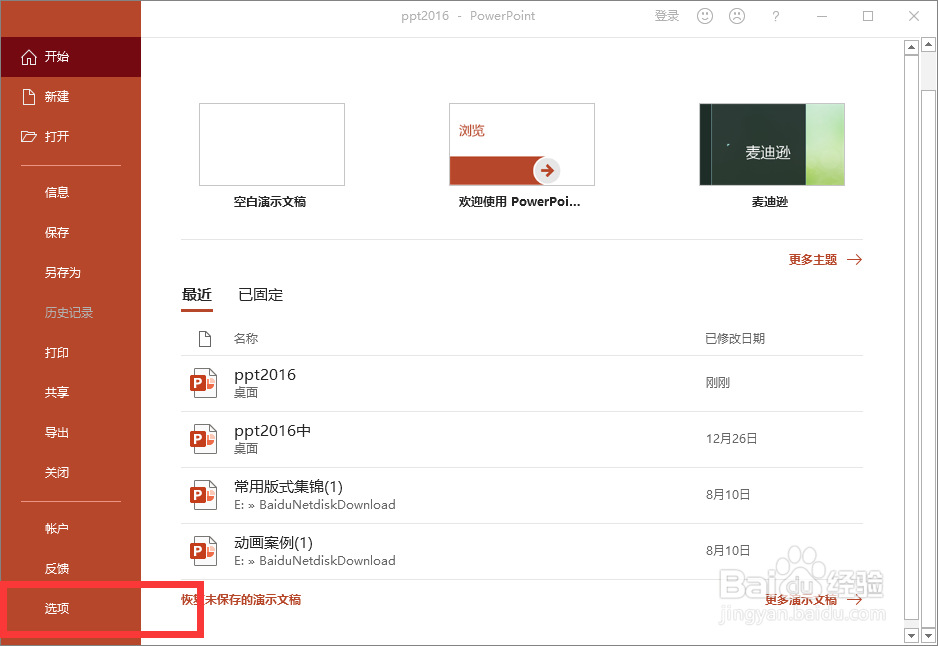This screenshot has width=938, height=646.
Task: Sort by the 名称 column header
Action: tap(246, 339)
